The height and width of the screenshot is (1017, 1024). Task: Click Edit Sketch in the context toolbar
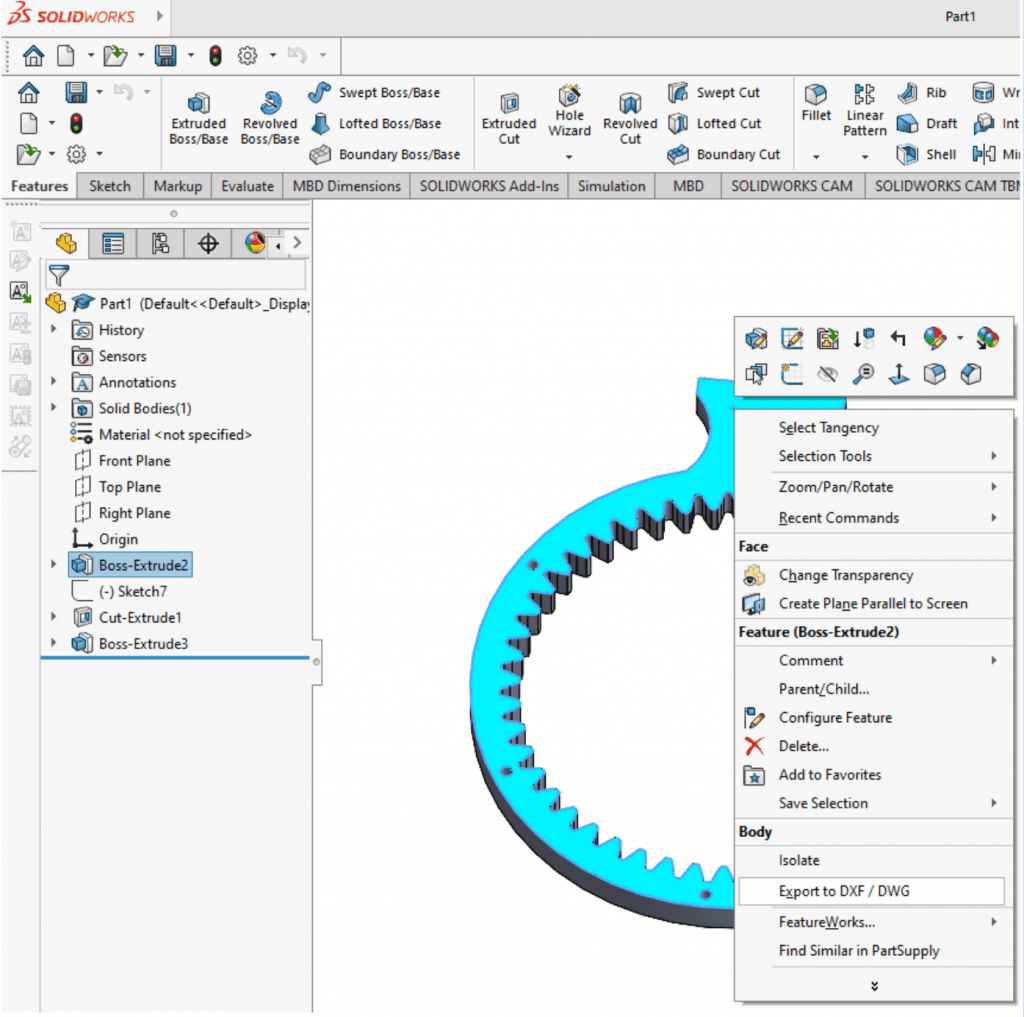pyautogui.click(x=793, y=338)
